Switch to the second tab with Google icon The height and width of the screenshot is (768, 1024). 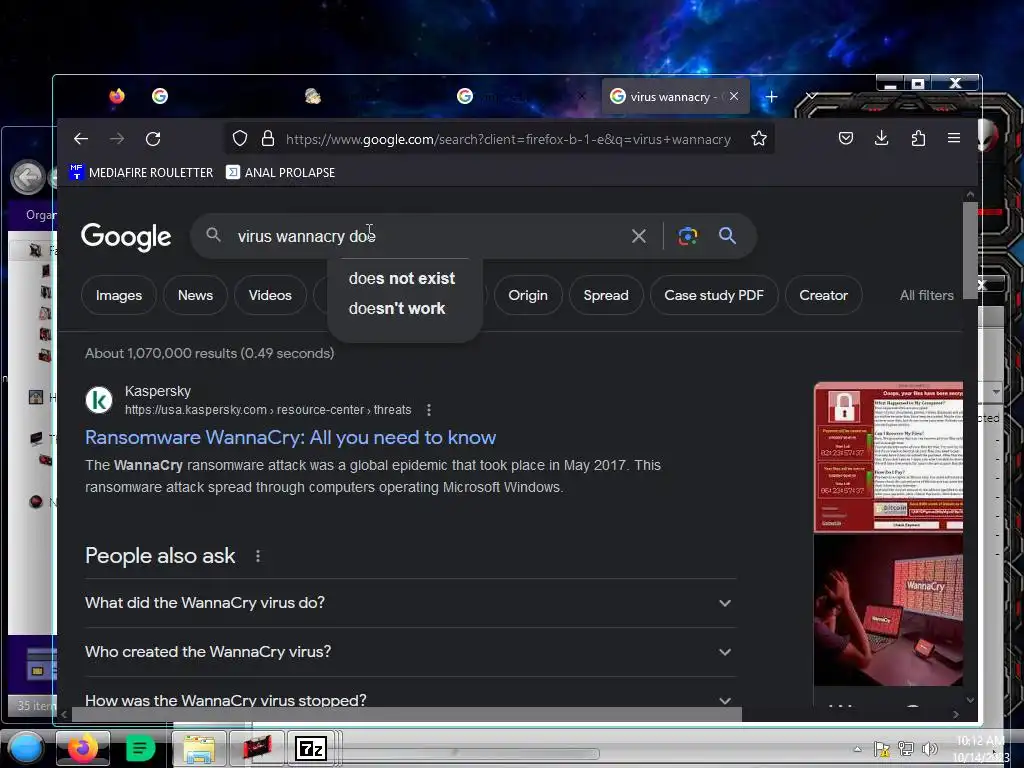click(x=160, y=96)
